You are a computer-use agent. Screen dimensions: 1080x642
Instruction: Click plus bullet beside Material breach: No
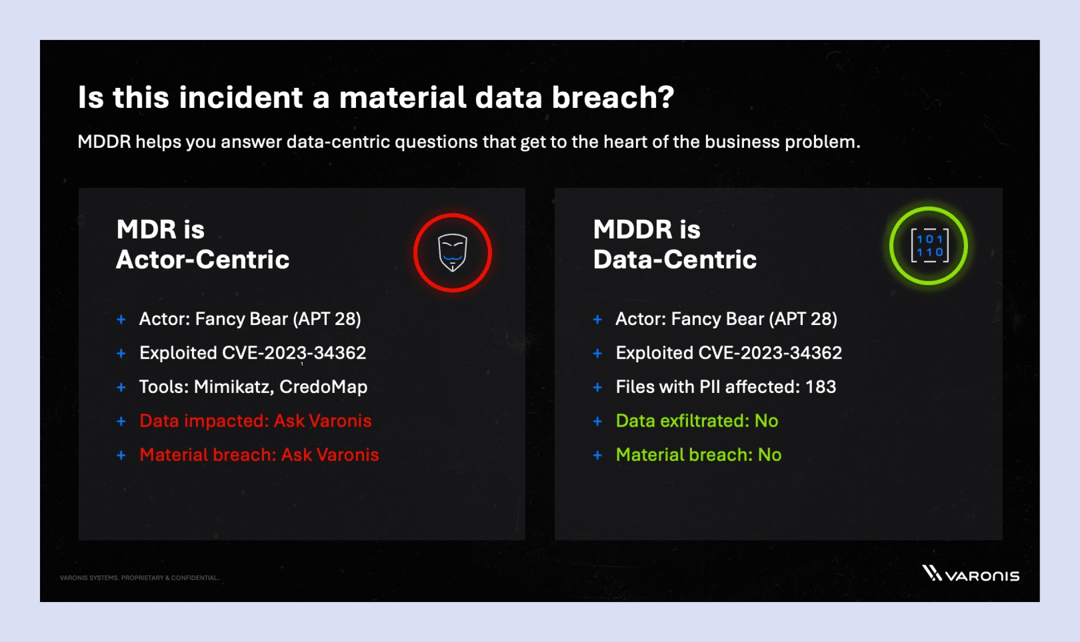597,455
